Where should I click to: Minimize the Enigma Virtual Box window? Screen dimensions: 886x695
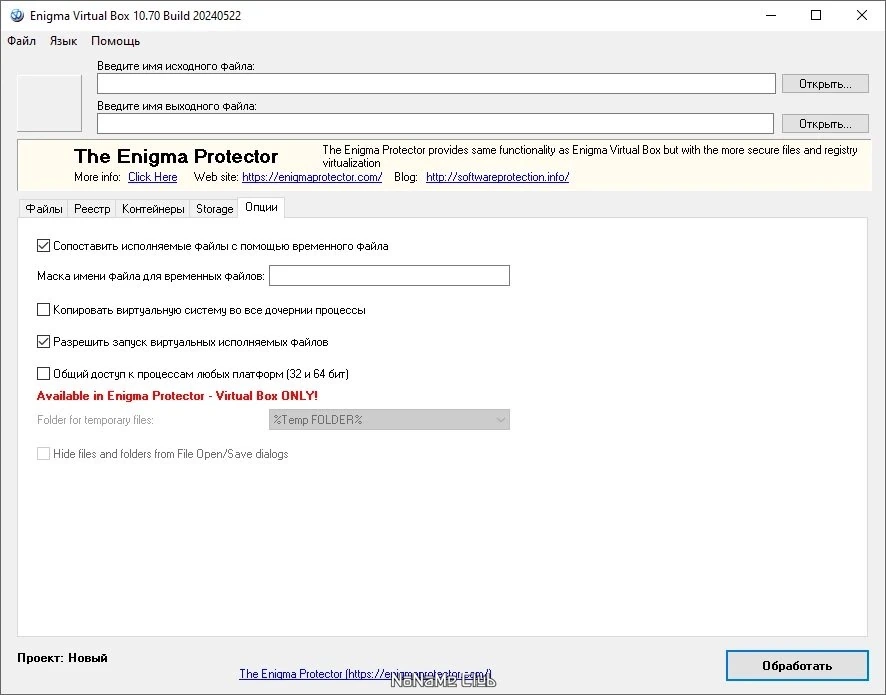pyautogui.click(x=771, y=15)
